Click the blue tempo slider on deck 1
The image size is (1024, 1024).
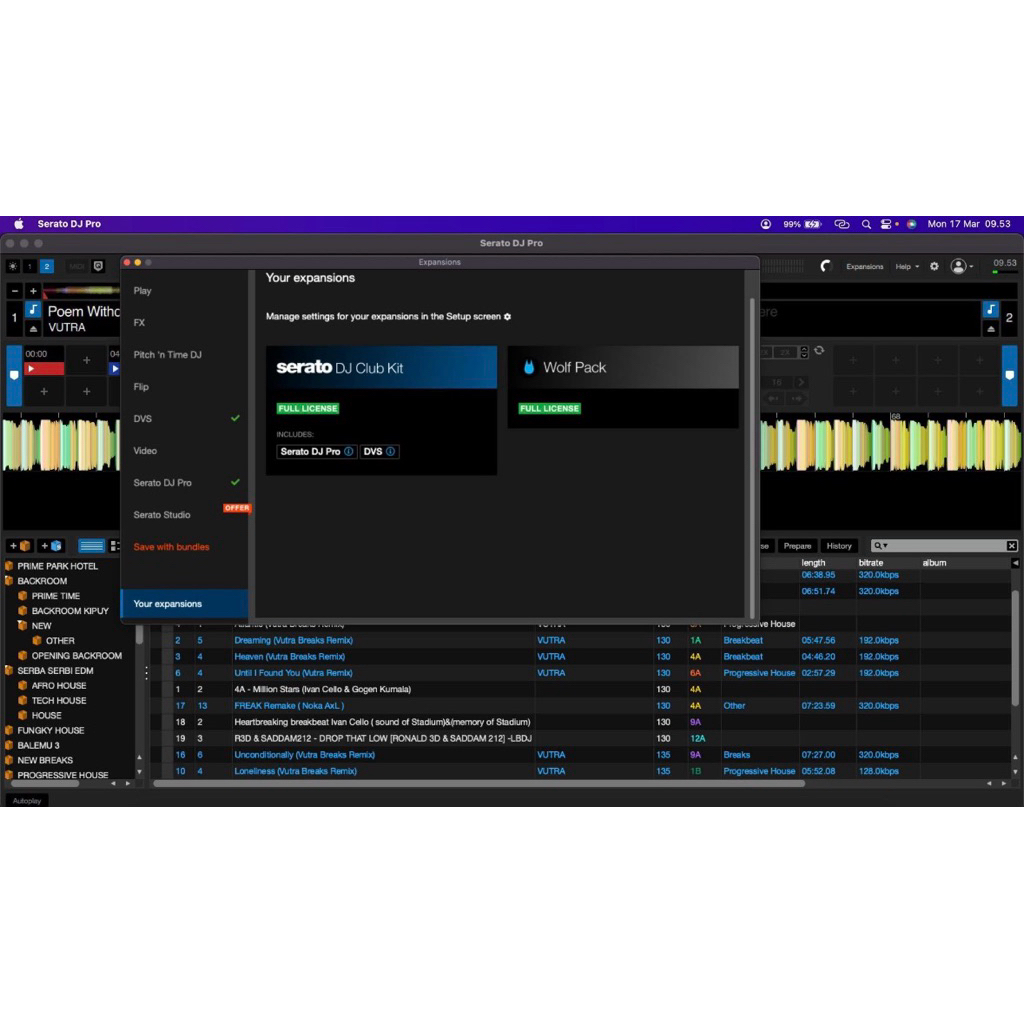tap(14, 374)
